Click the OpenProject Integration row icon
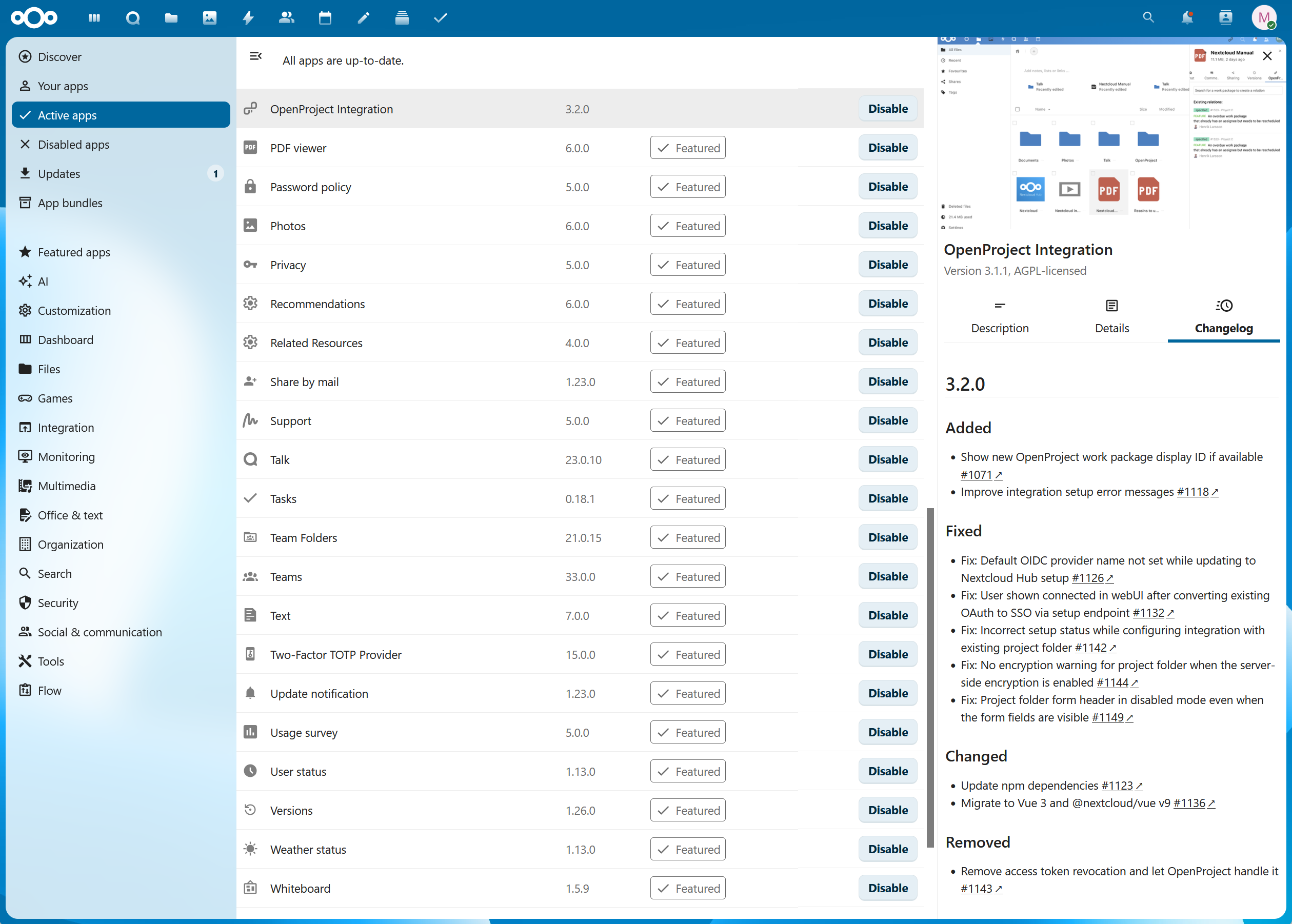 pos(250,109)
